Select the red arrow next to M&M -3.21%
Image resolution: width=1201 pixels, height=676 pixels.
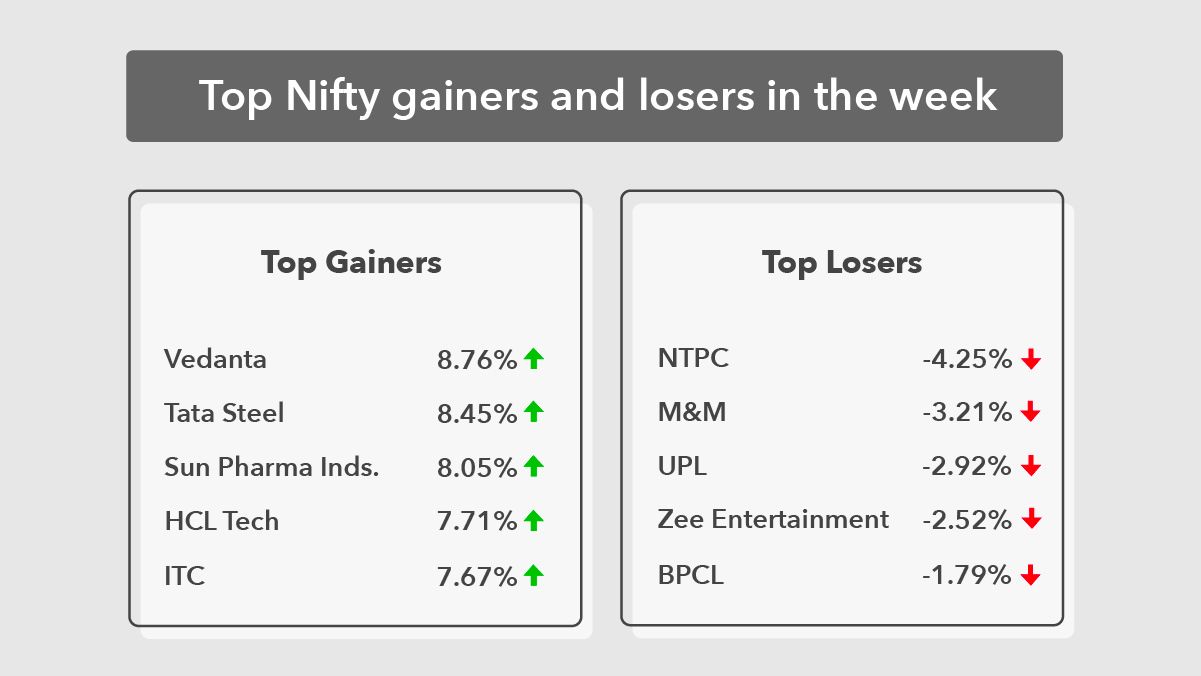point(1031,412)
